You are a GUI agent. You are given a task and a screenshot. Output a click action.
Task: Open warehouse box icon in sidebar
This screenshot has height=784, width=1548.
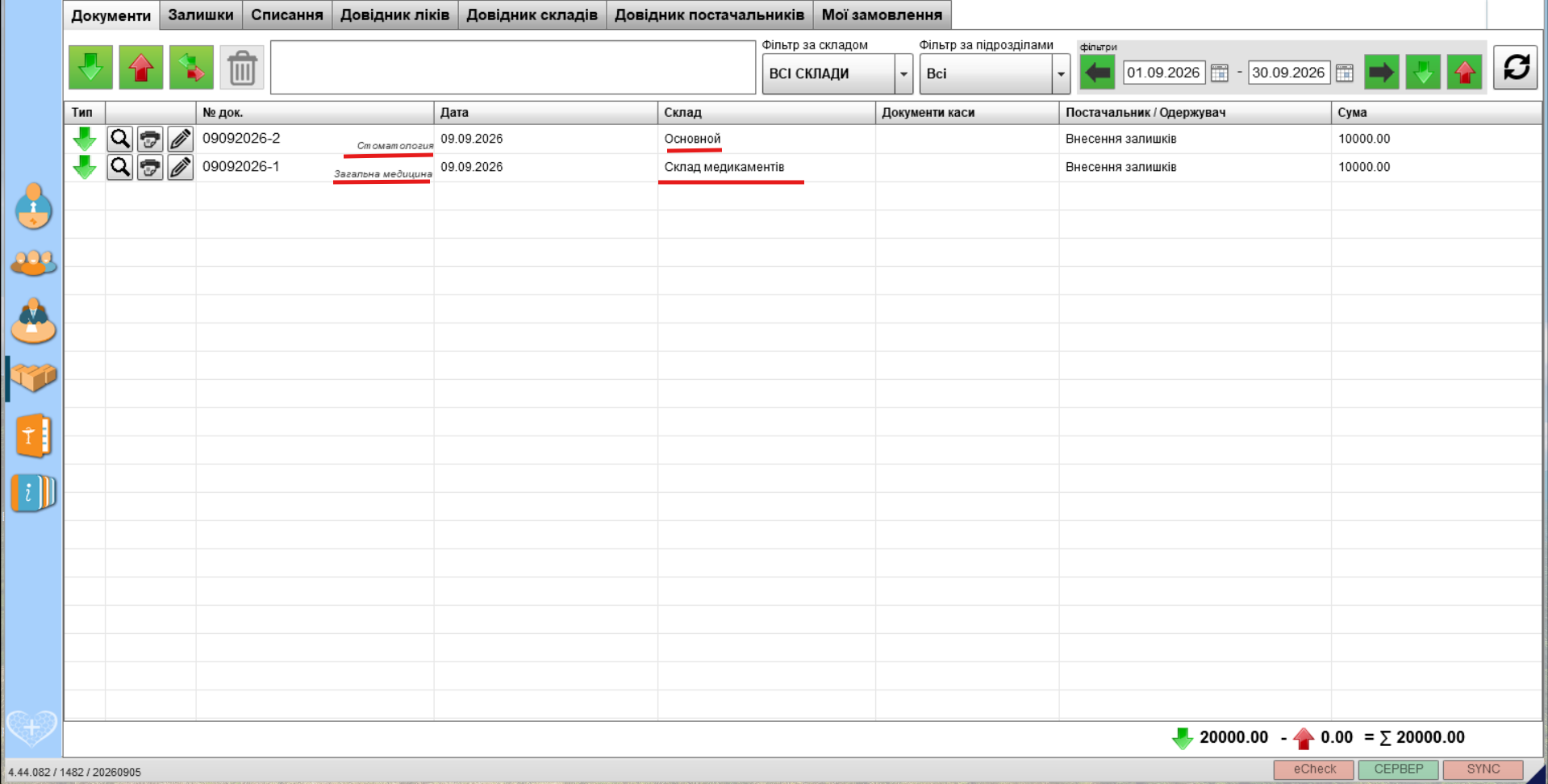pyautogui.click(x=33, y=377)
